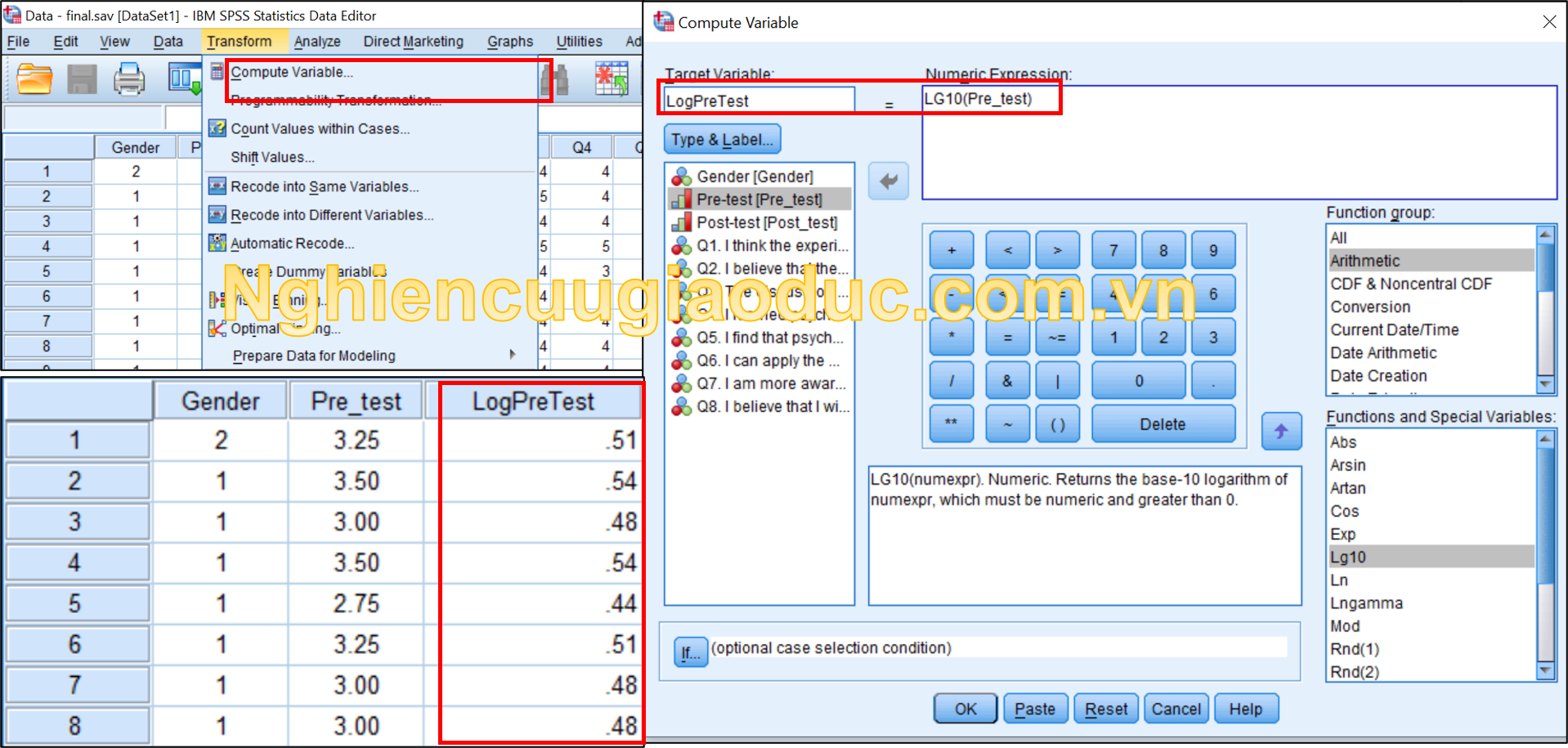The width and height of the screenshot is (1568, 748).
Task: Click the Open data folder icon
Action: 34,79
